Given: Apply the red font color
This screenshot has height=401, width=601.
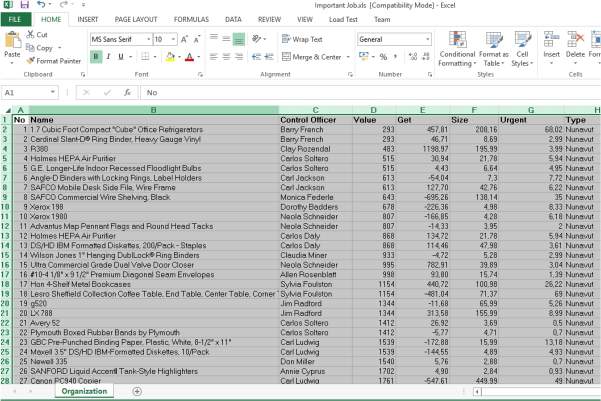Looking at the screenshot, I should [189, 57].
